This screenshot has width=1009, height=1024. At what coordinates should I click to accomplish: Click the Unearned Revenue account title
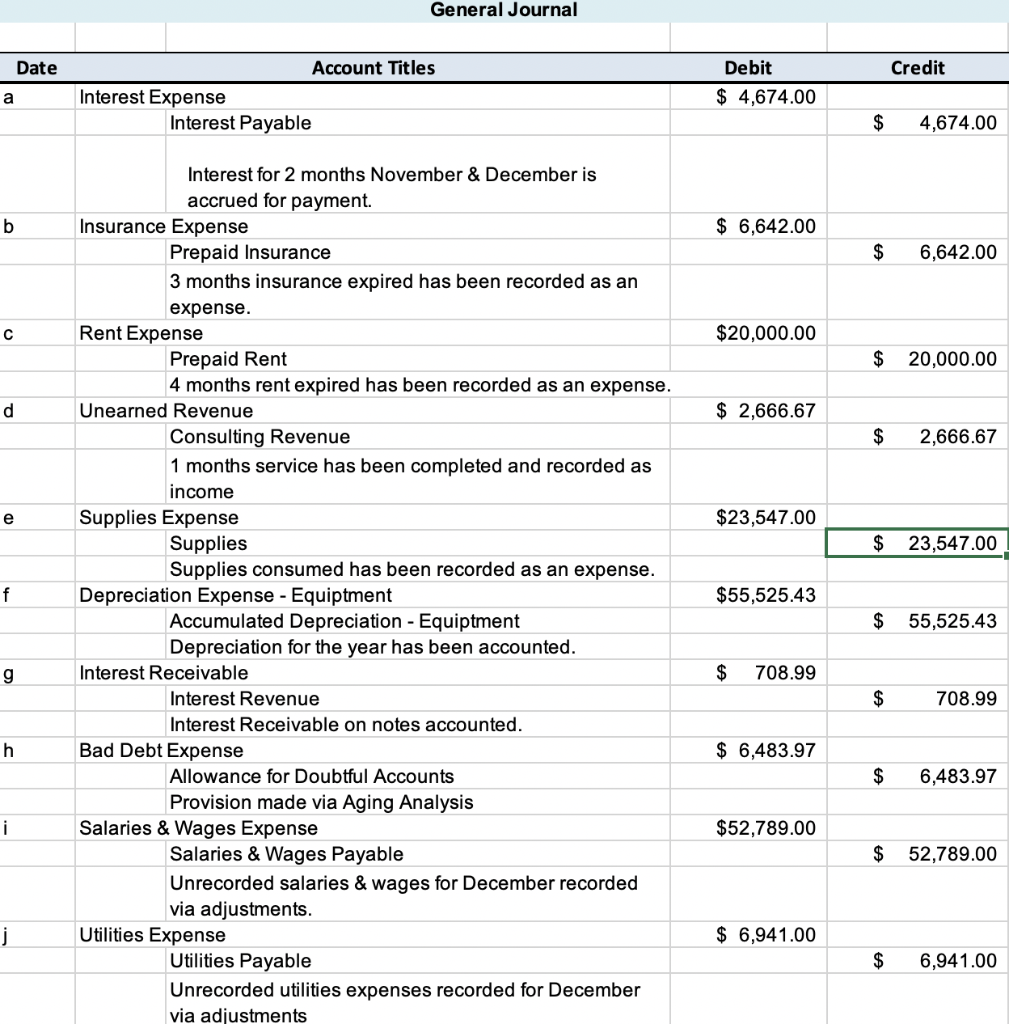[x=165, y=410]
